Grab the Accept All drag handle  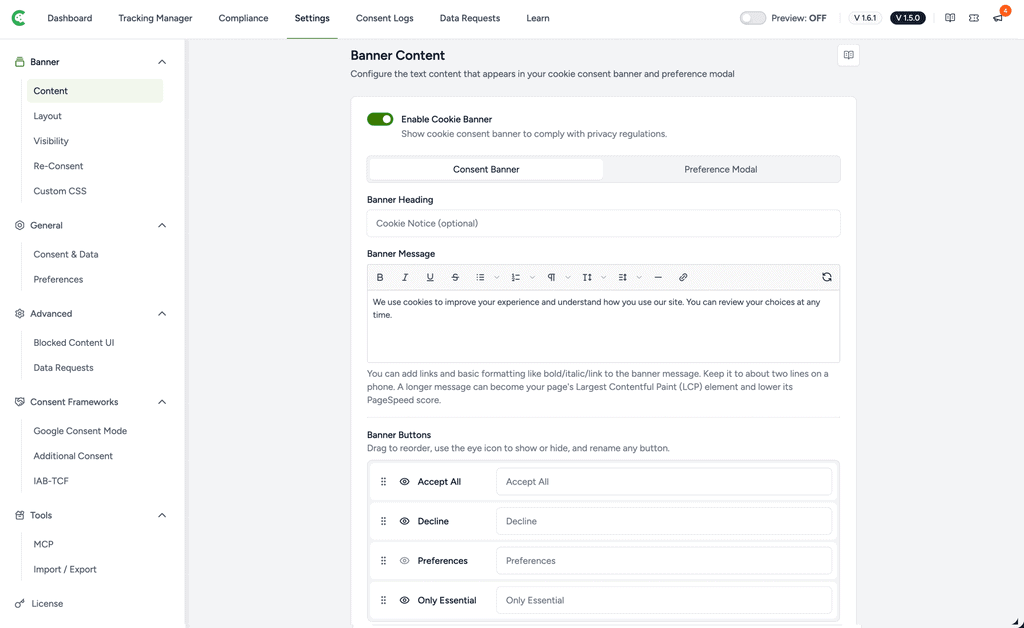point(383,482)
